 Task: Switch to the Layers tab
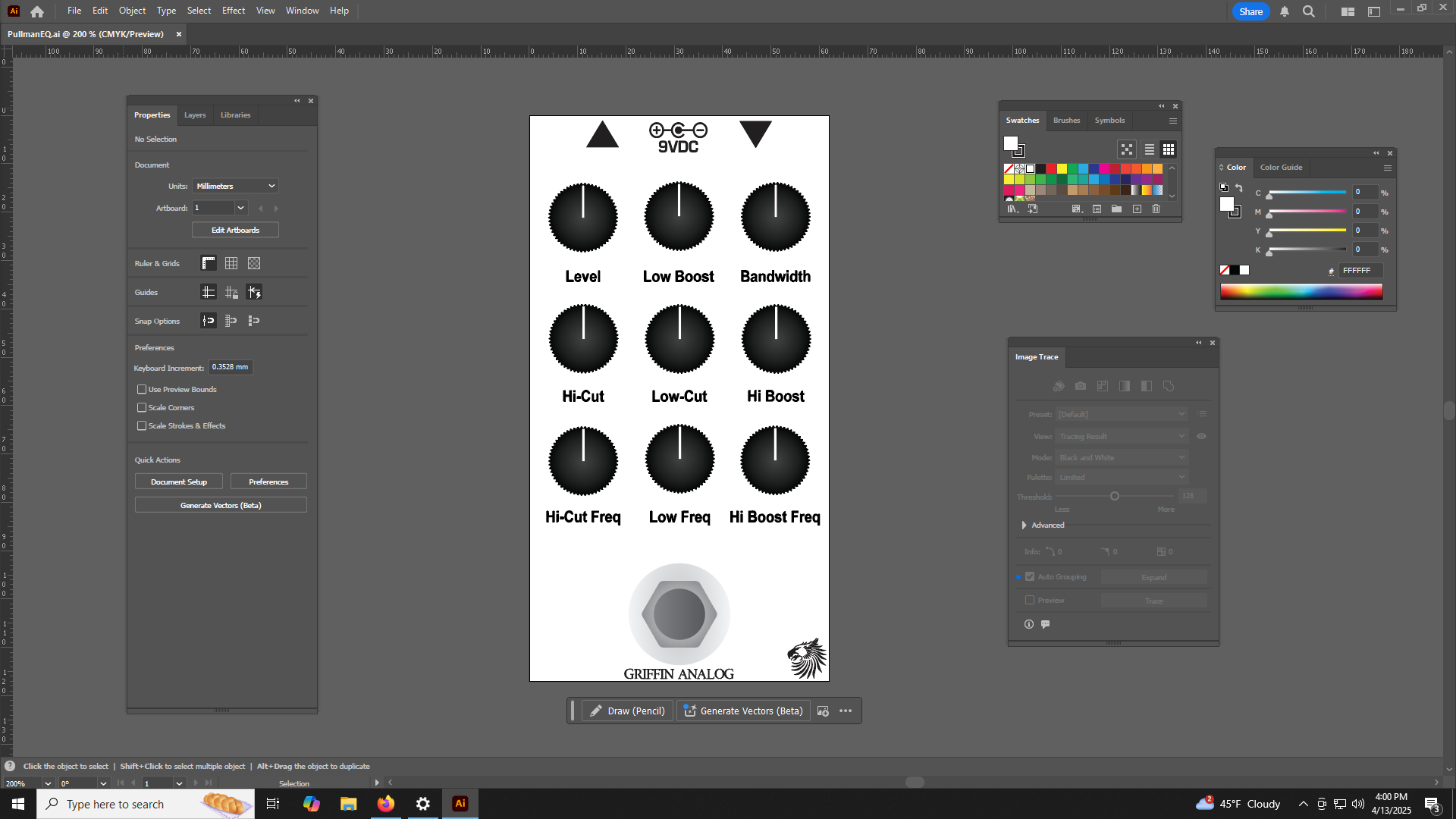pos(195,115)
